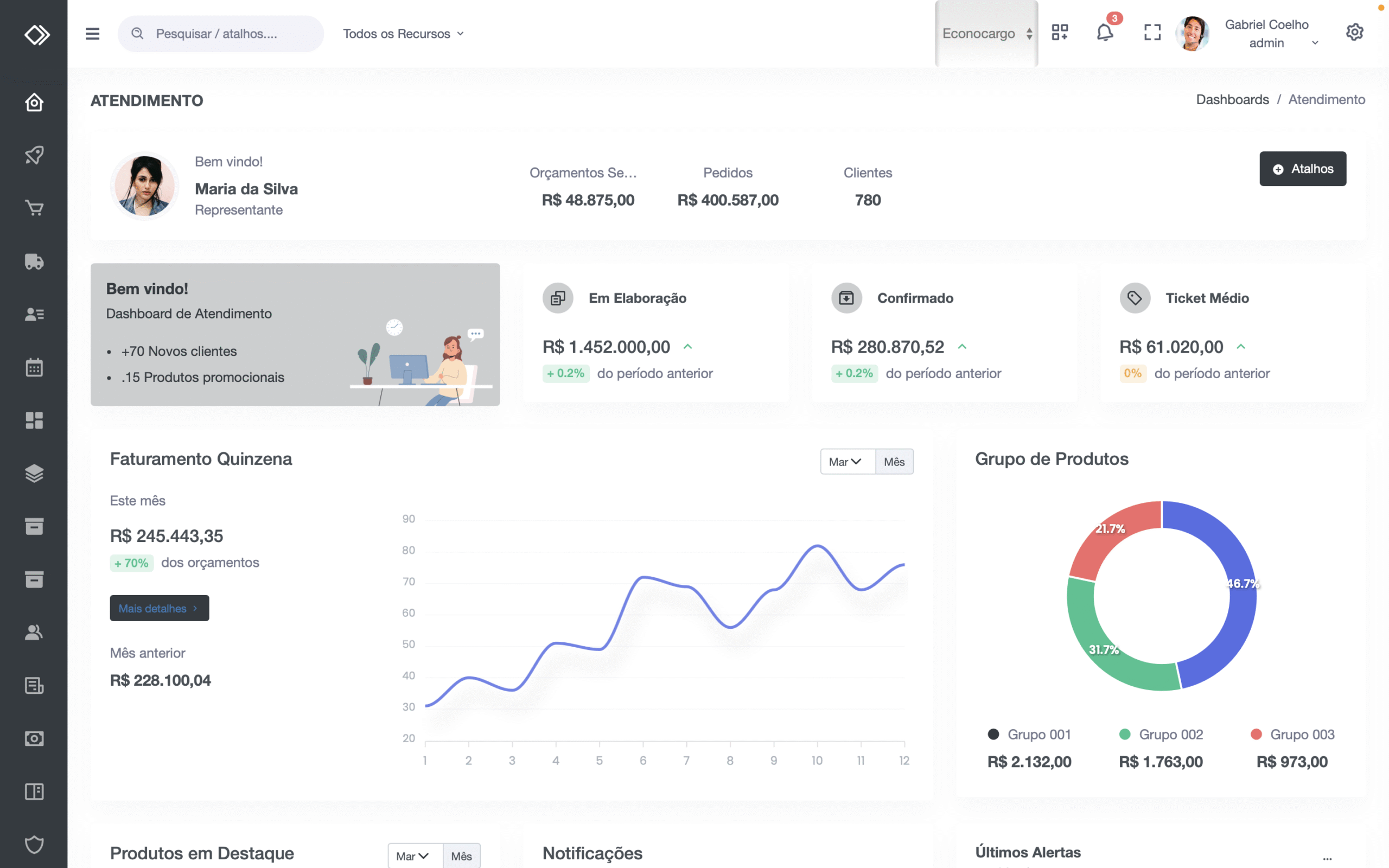This screenshot has width=1389, height=868.
Task: Open the shopping cart sidebar icon
Action: 34,208
